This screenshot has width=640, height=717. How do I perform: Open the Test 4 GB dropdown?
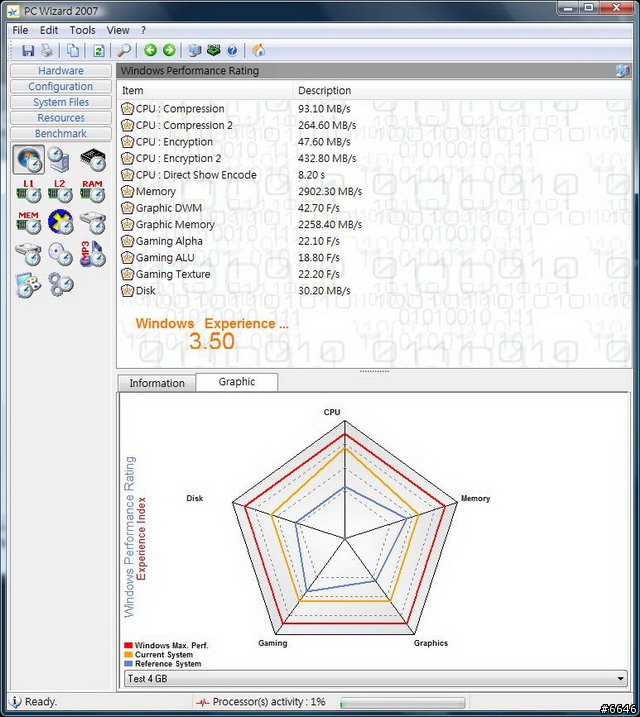pyautogui.click(x=376, y=679)
